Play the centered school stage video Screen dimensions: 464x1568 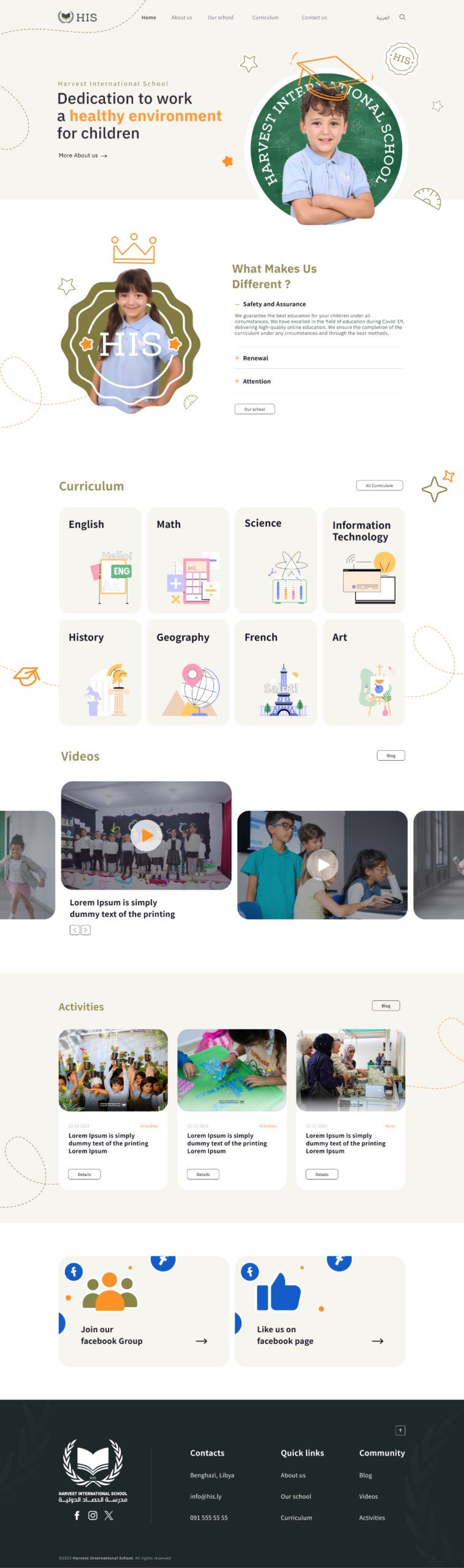146,835
